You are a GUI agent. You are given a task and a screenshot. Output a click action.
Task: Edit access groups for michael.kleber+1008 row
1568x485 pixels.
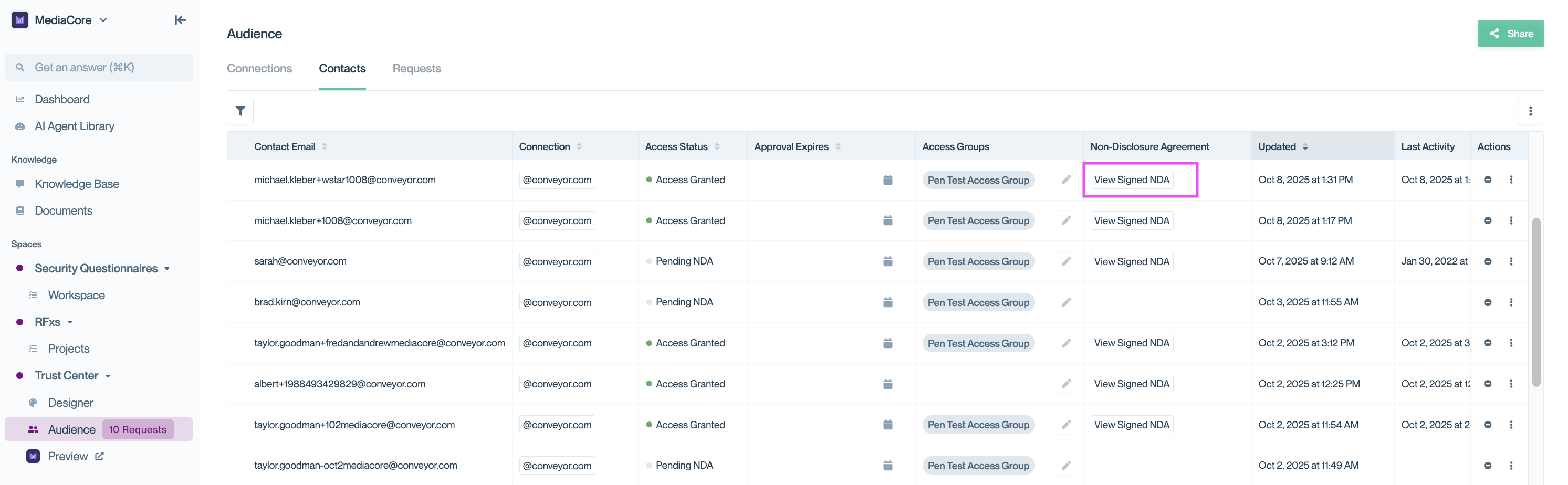1066,220
